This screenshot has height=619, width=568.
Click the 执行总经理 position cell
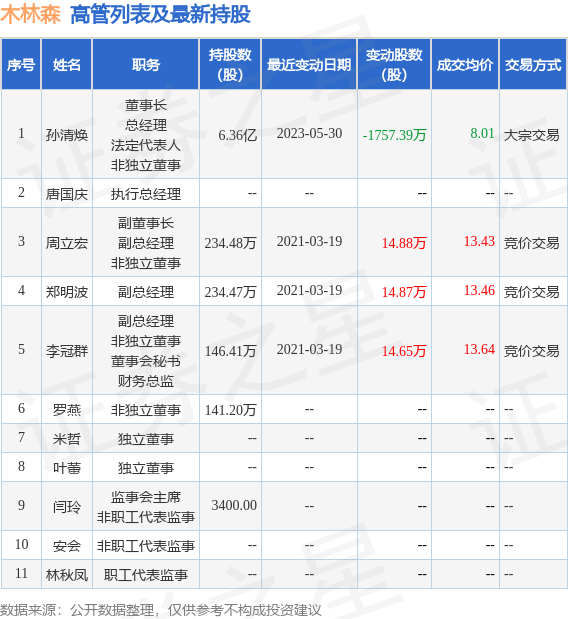[146, 194]
